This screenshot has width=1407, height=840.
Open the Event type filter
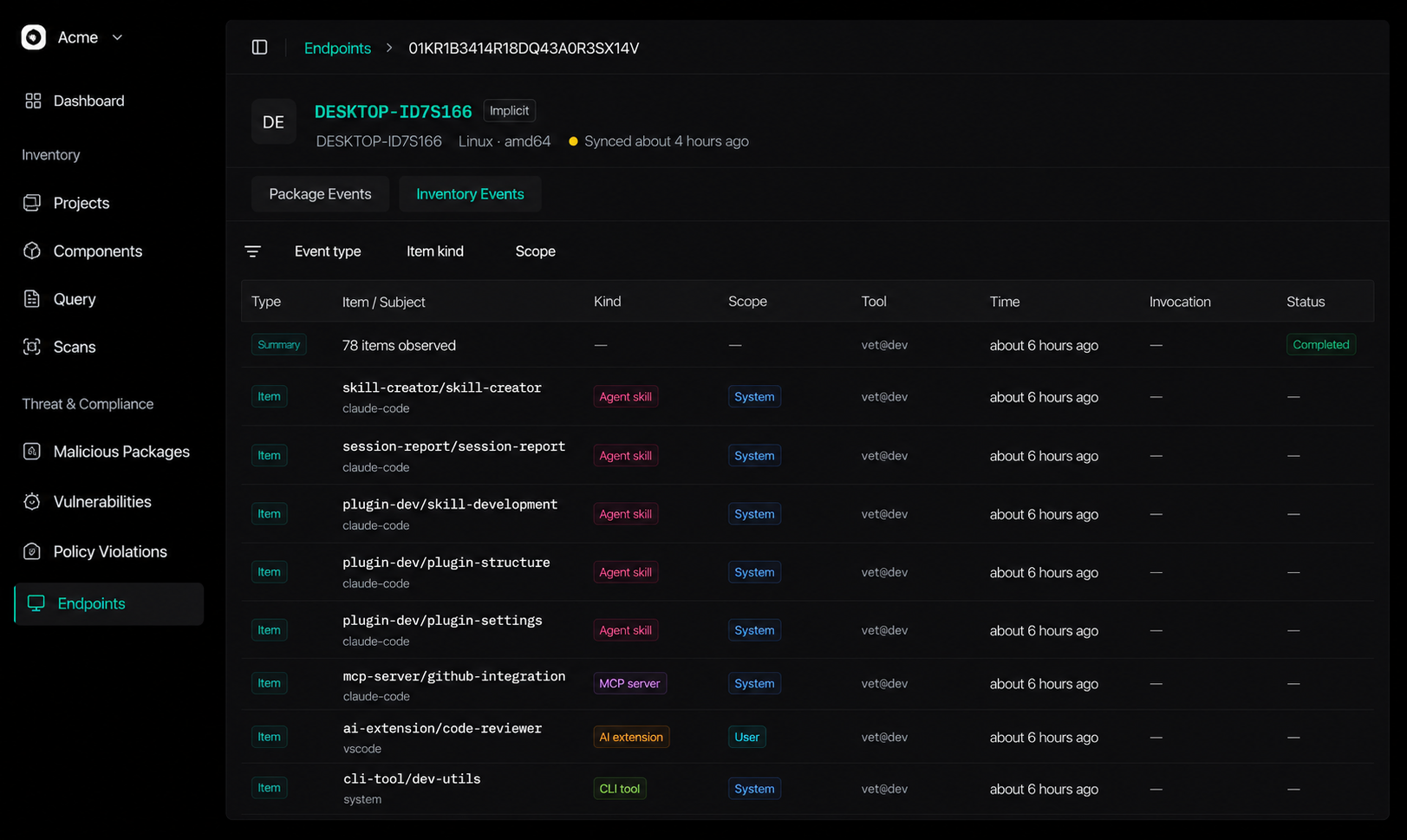pos(328,251)
